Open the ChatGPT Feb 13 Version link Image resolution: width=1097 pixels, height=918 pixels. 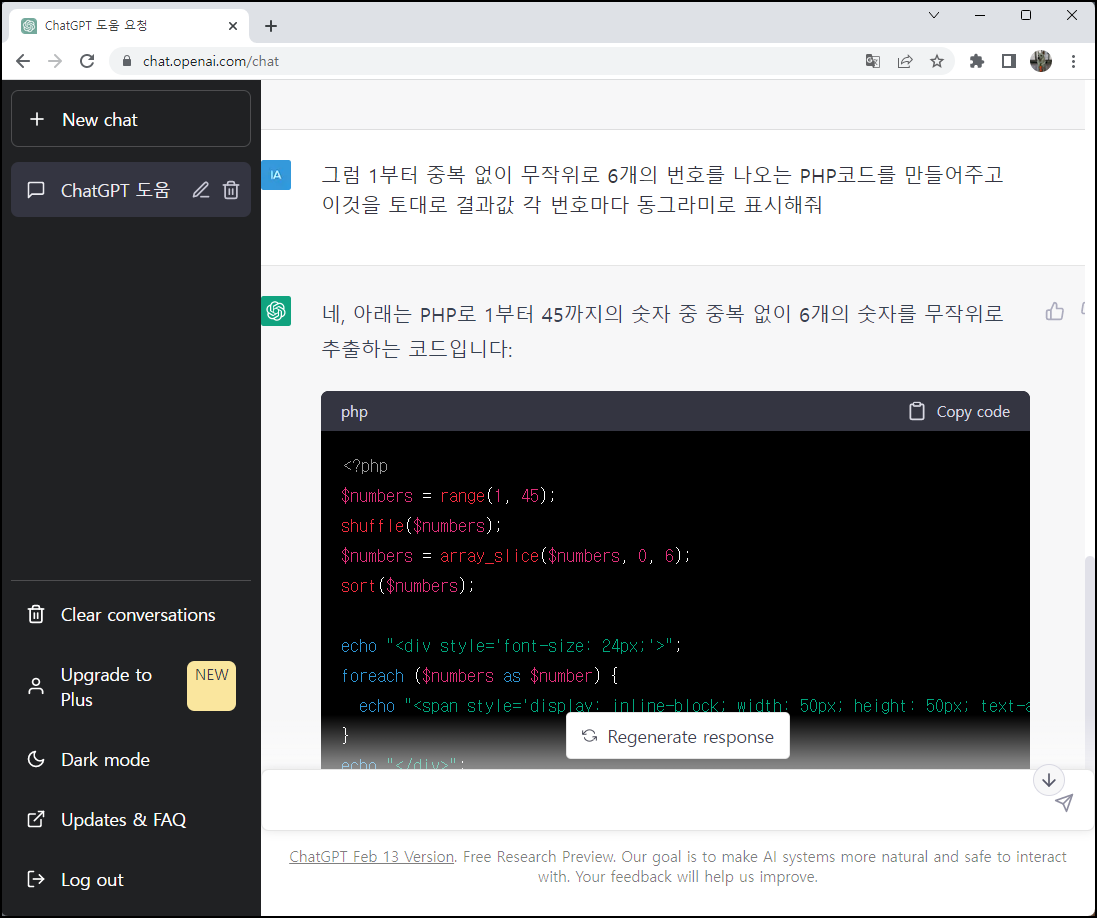pos(371,856)
